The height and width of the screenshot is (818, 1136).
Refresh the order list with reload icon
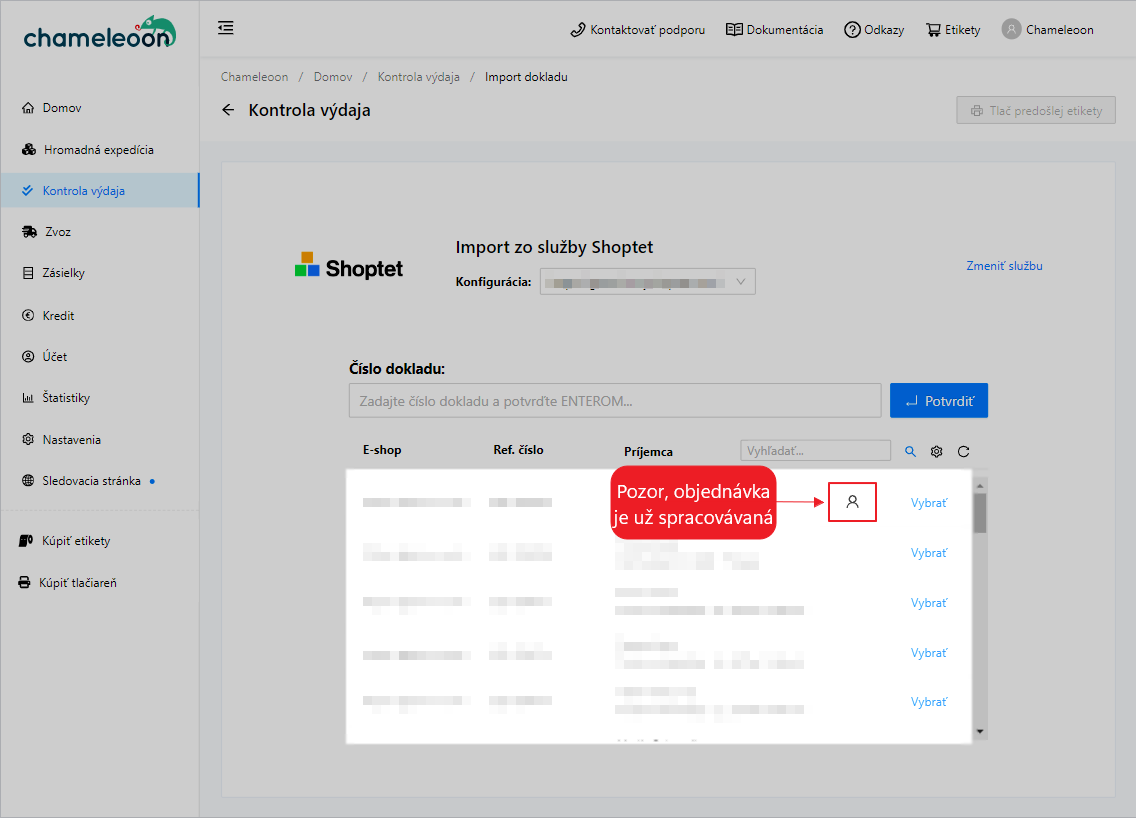[x=964, y=451]
